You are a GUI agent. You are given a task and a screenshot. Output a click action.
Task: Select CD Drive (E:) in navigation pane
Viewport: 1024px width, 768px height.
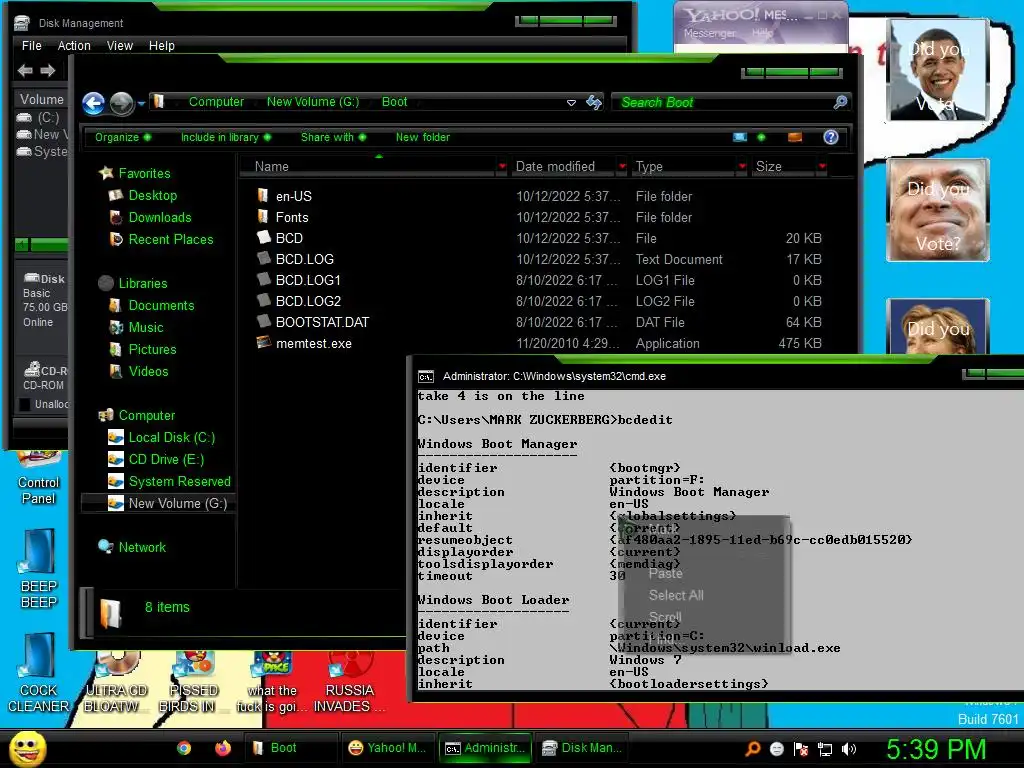click(x=166, y=459)
